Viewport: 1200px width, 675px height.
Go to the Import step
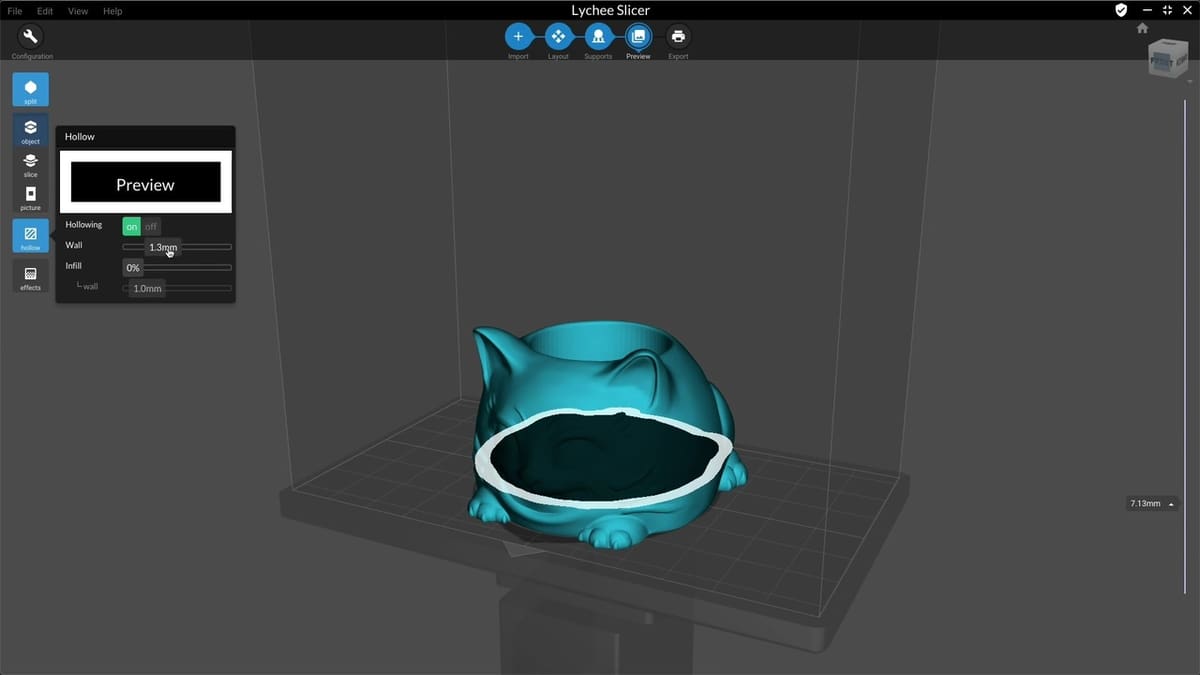tap(518, 37)
